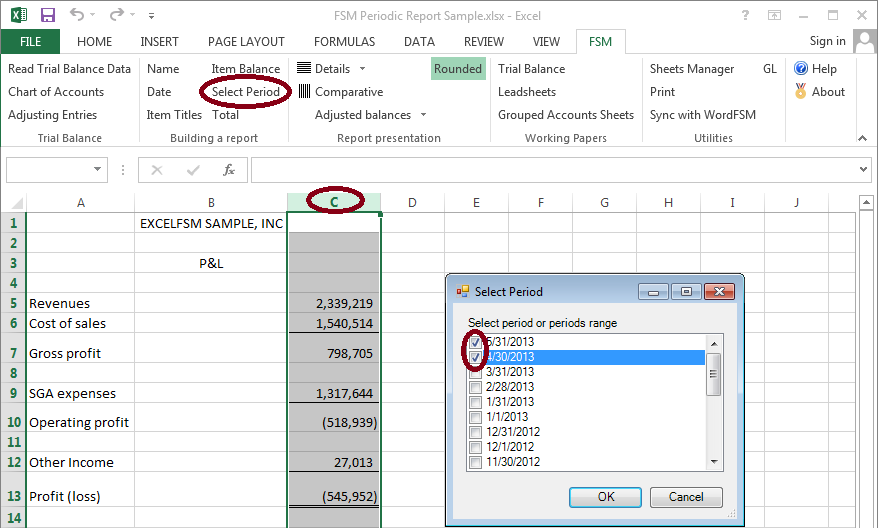878x528 pixels.
Task: Click the formula bar Cancel X icon
Action: pyautogui.click(x=157, y=170)
